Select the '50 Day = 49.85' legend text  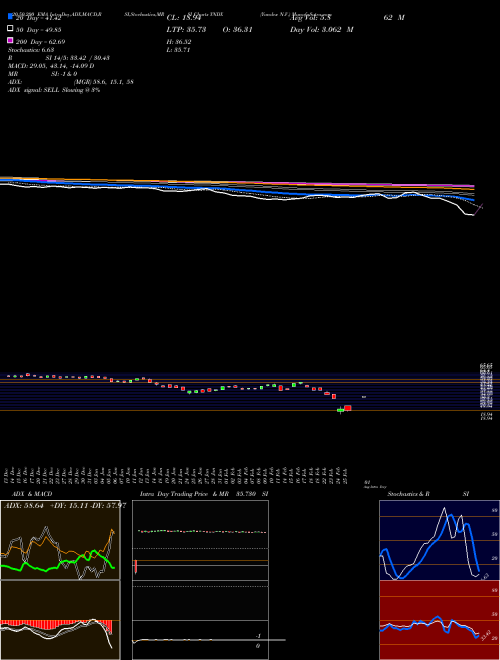[x=39, y=30]
